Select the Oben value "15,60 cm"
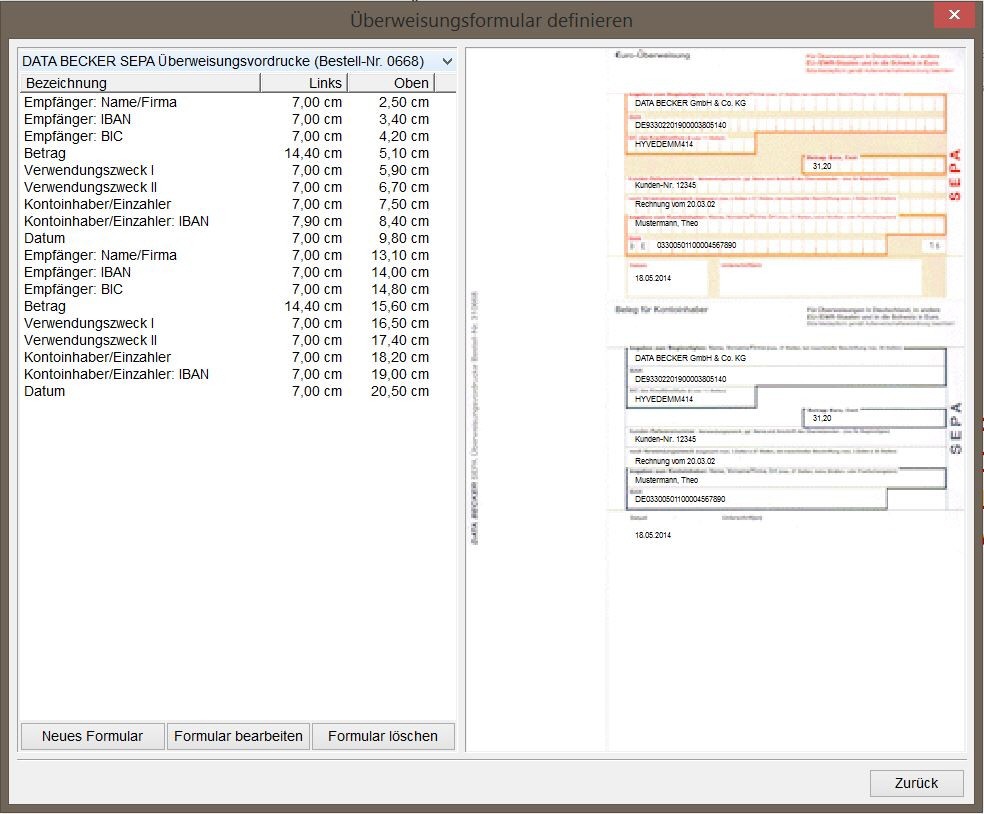 tap(400, 306)
